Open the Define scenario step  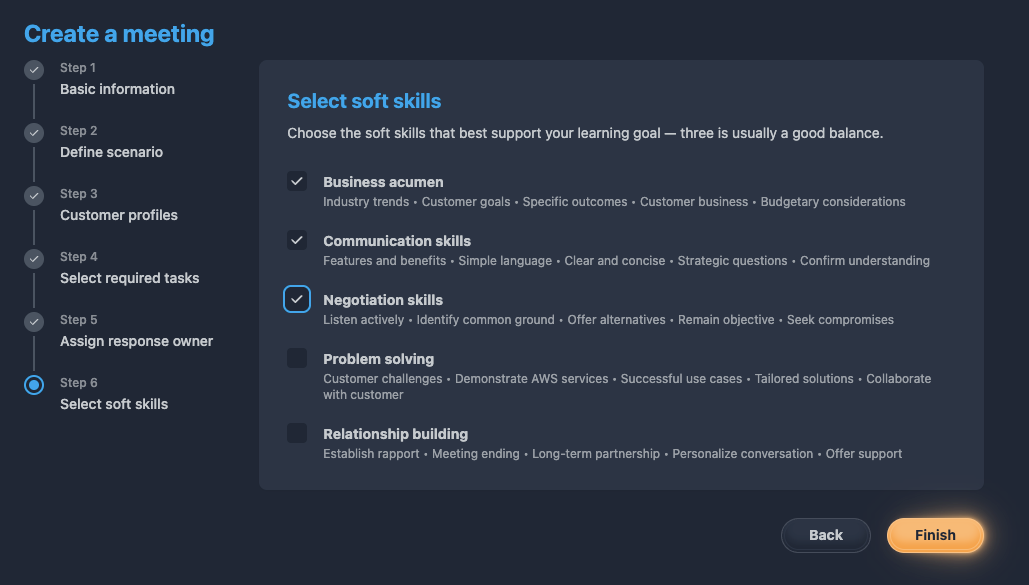click(111, 152)
